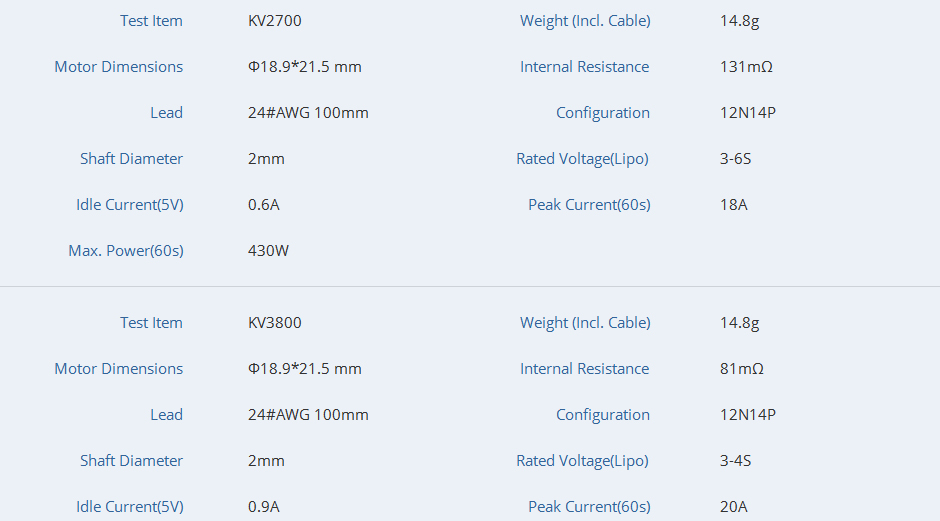The height and width of the screenshot is (521, 940).
Task: Click the Test Item label beside KV2700
Action: (x=151, y=21)
